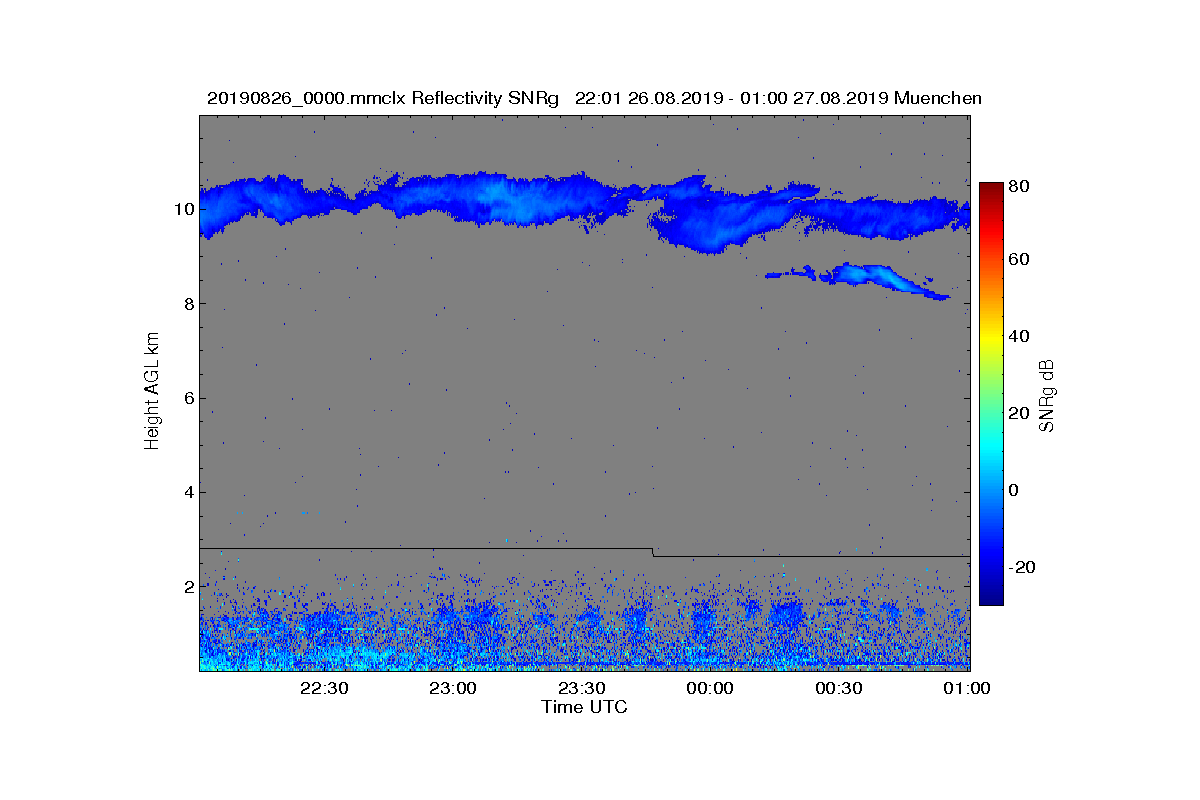Click the colorbar value 40
The width and height of the screenshot is (1200, 800).
point(1020,336)
